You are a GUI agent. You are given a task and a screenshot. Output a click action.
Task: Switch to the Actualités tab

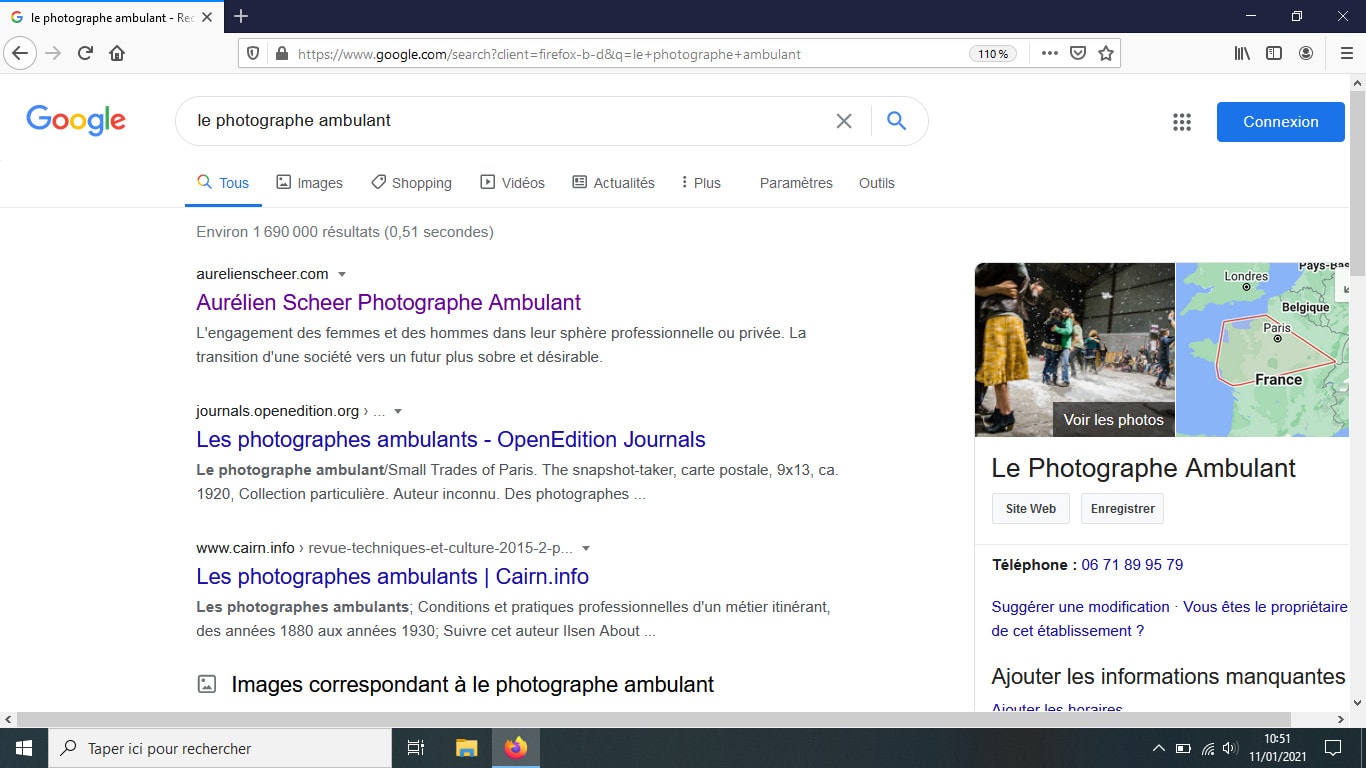pyautogui.click(x=613, y=183)
